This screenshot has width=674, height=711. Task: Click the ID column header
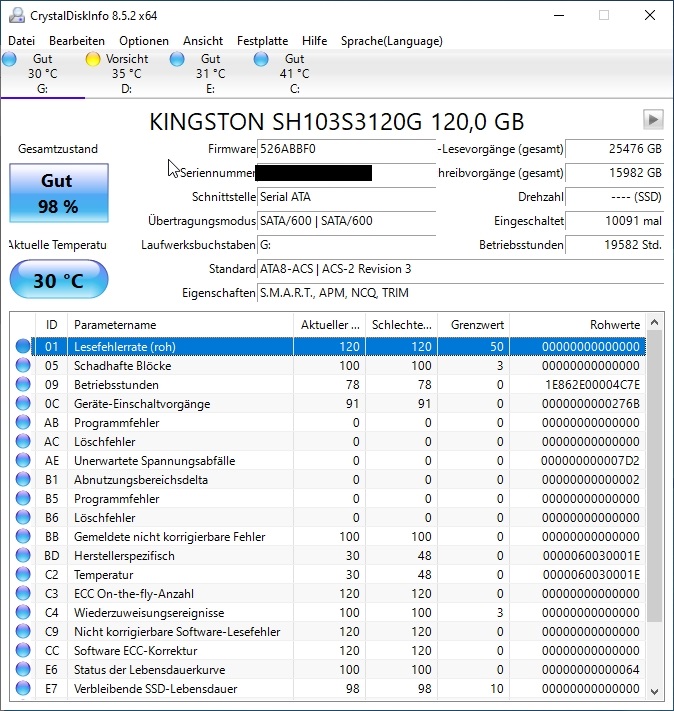[51, 325]
